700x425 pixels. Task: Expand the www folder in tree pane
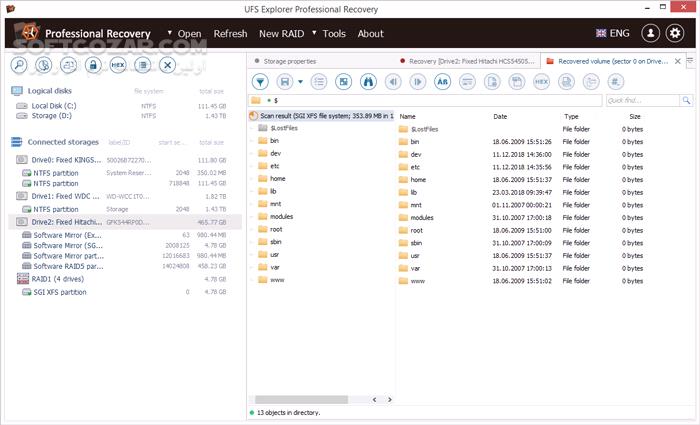252,280
